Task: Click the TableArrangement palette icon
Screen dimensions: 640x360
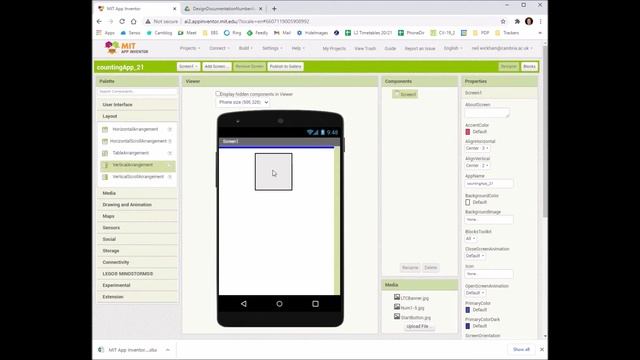Action: pyautogui.click(x=105, y=153)
